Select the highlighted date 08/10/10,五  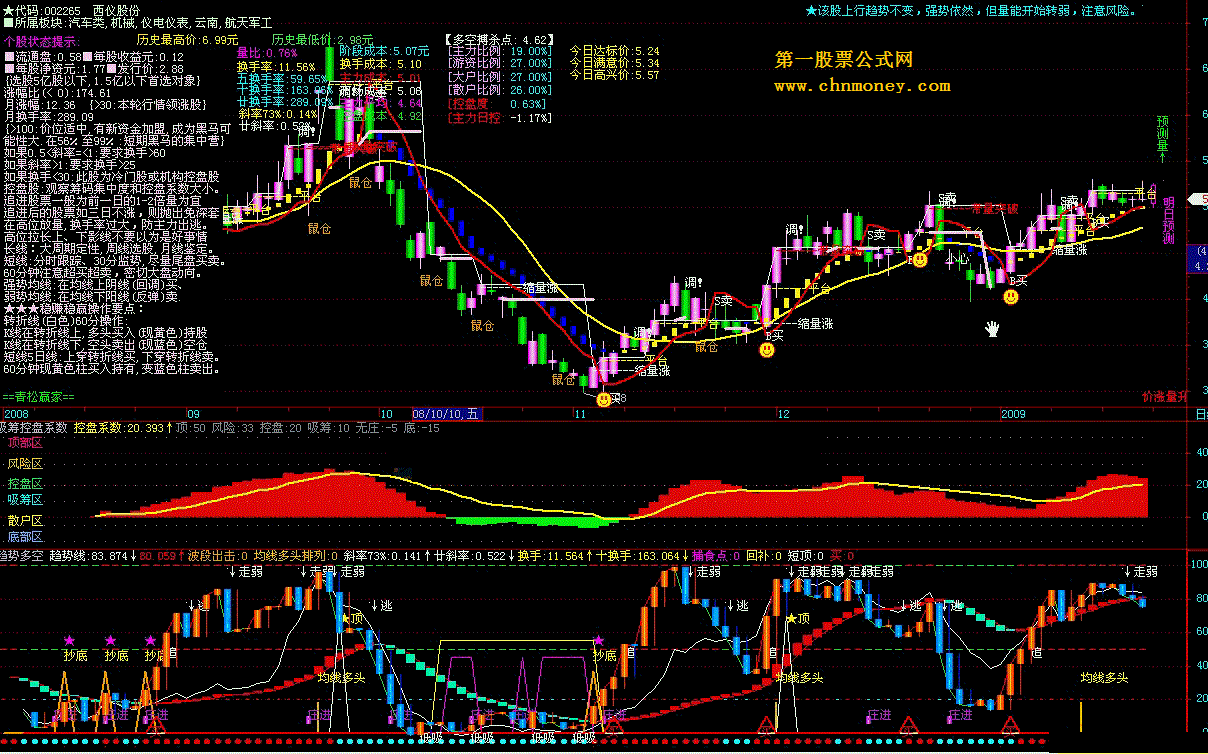point(446,412)
